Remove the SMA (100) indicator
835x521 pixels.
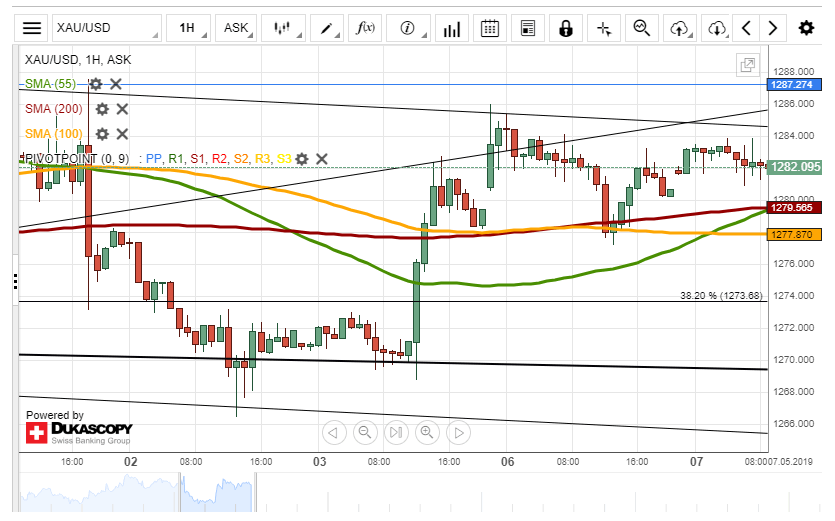pyautogui.click(x=122, y=134)
